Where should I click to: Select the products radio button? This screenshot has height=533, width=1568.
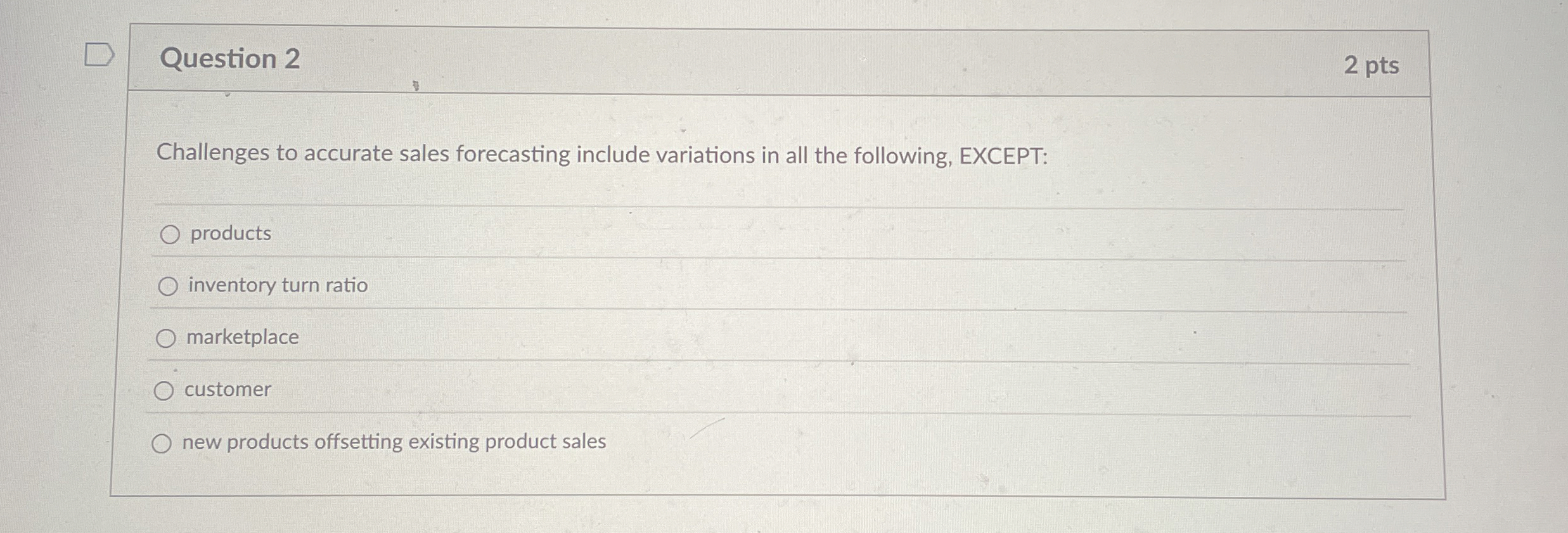pyautogui.click(x=169, y=234)
